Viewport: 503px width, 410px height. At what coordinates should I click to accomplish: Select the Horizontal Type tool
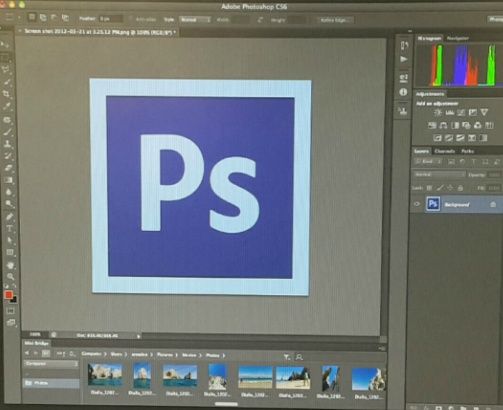pos(10,229)
